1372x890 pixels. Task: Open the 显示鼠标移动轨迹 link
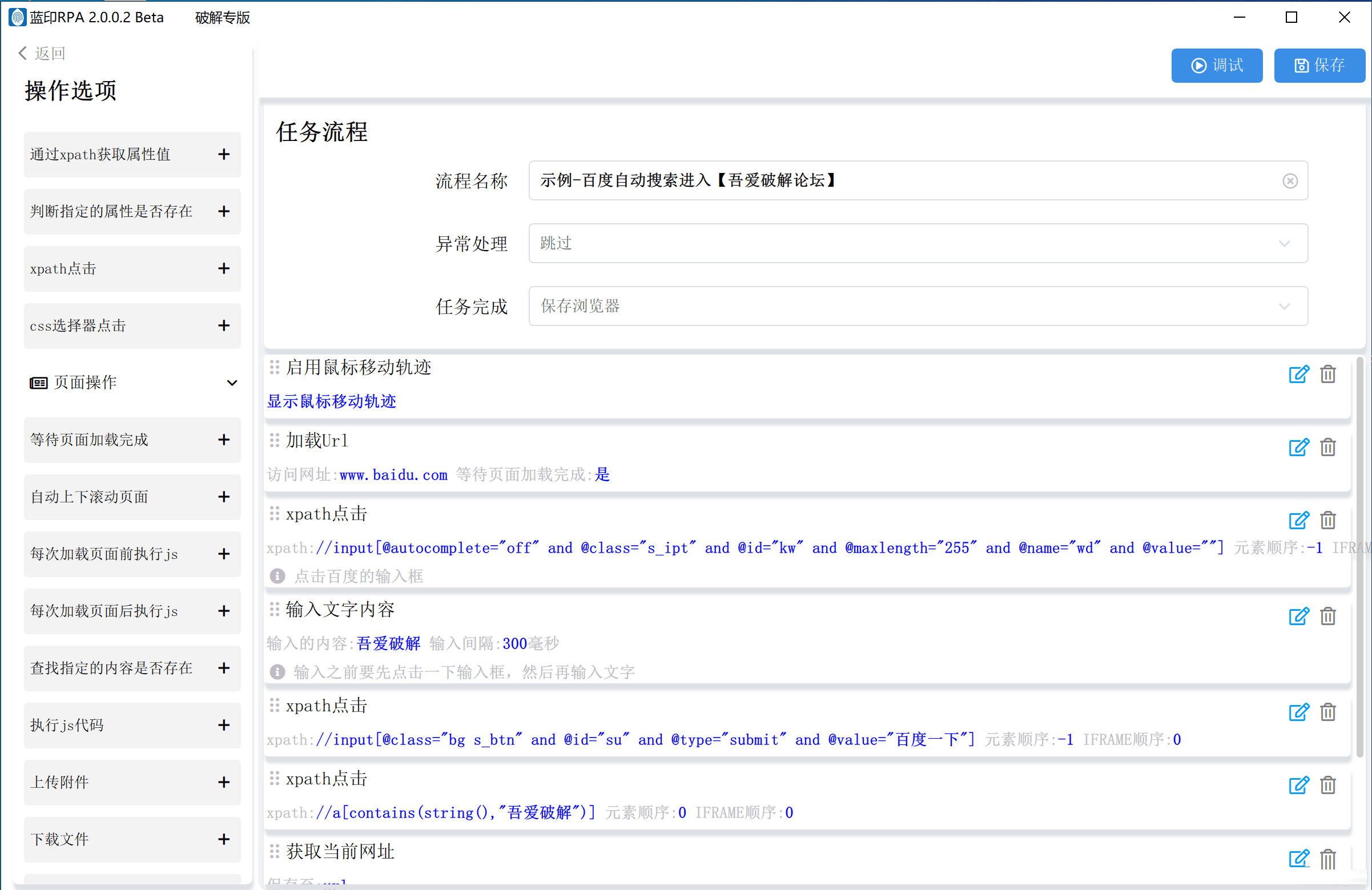(x=332, y=401)
